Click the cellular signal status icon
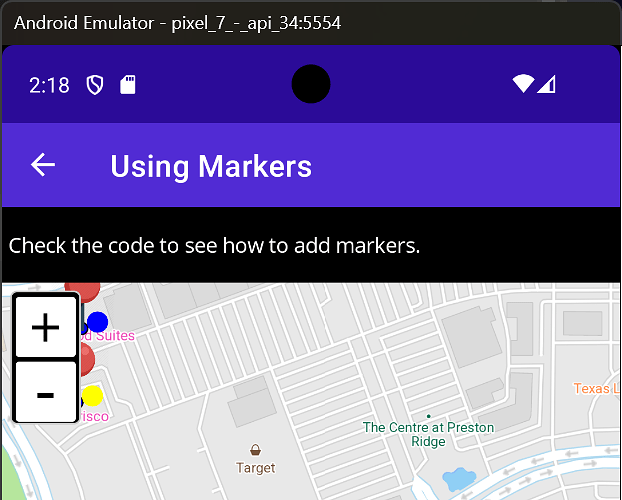Screen dimensions: 622x500 [547, 85]
